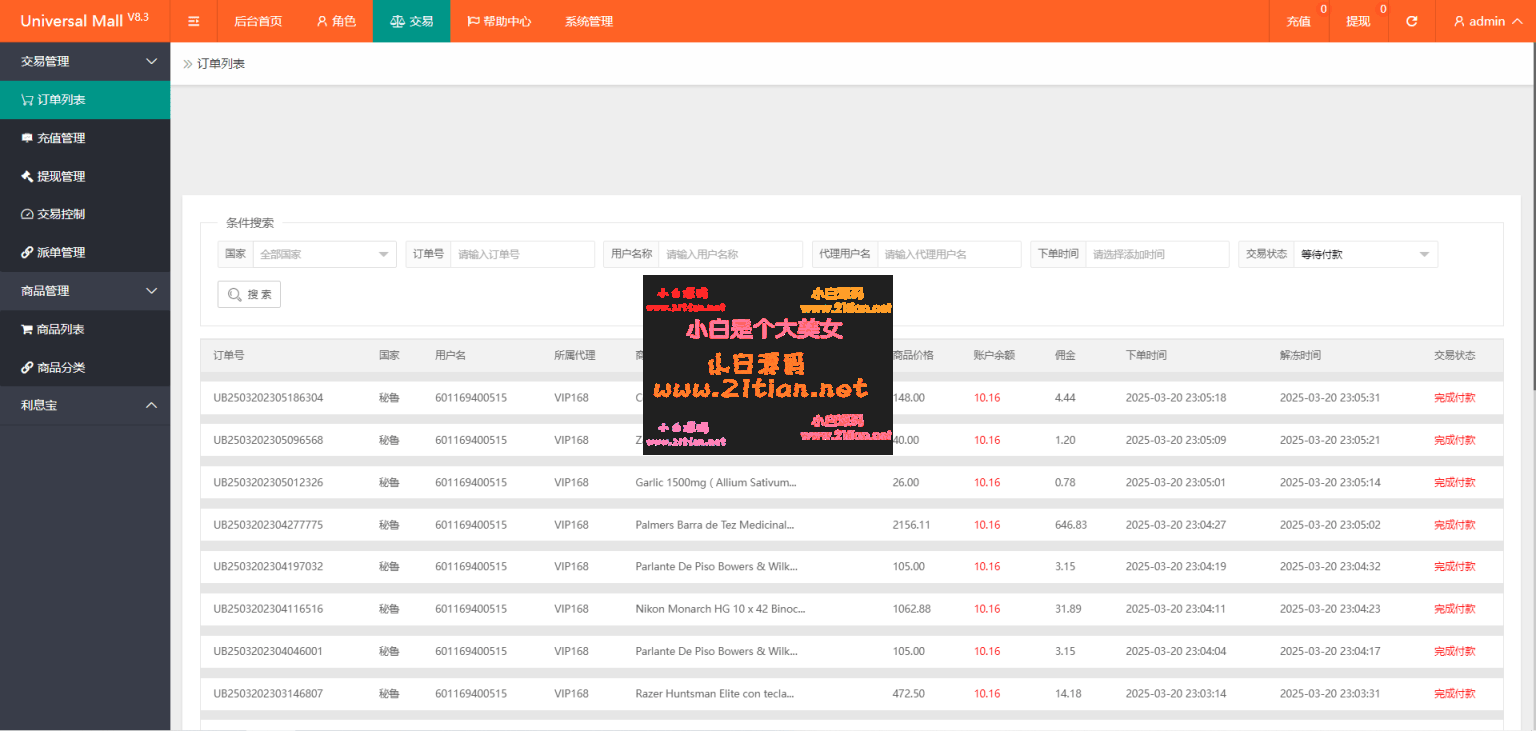This screenshot has width=1536, height=731.
Task: Open 商品列表 in the sidebar
Action: (x=85, y=329)
